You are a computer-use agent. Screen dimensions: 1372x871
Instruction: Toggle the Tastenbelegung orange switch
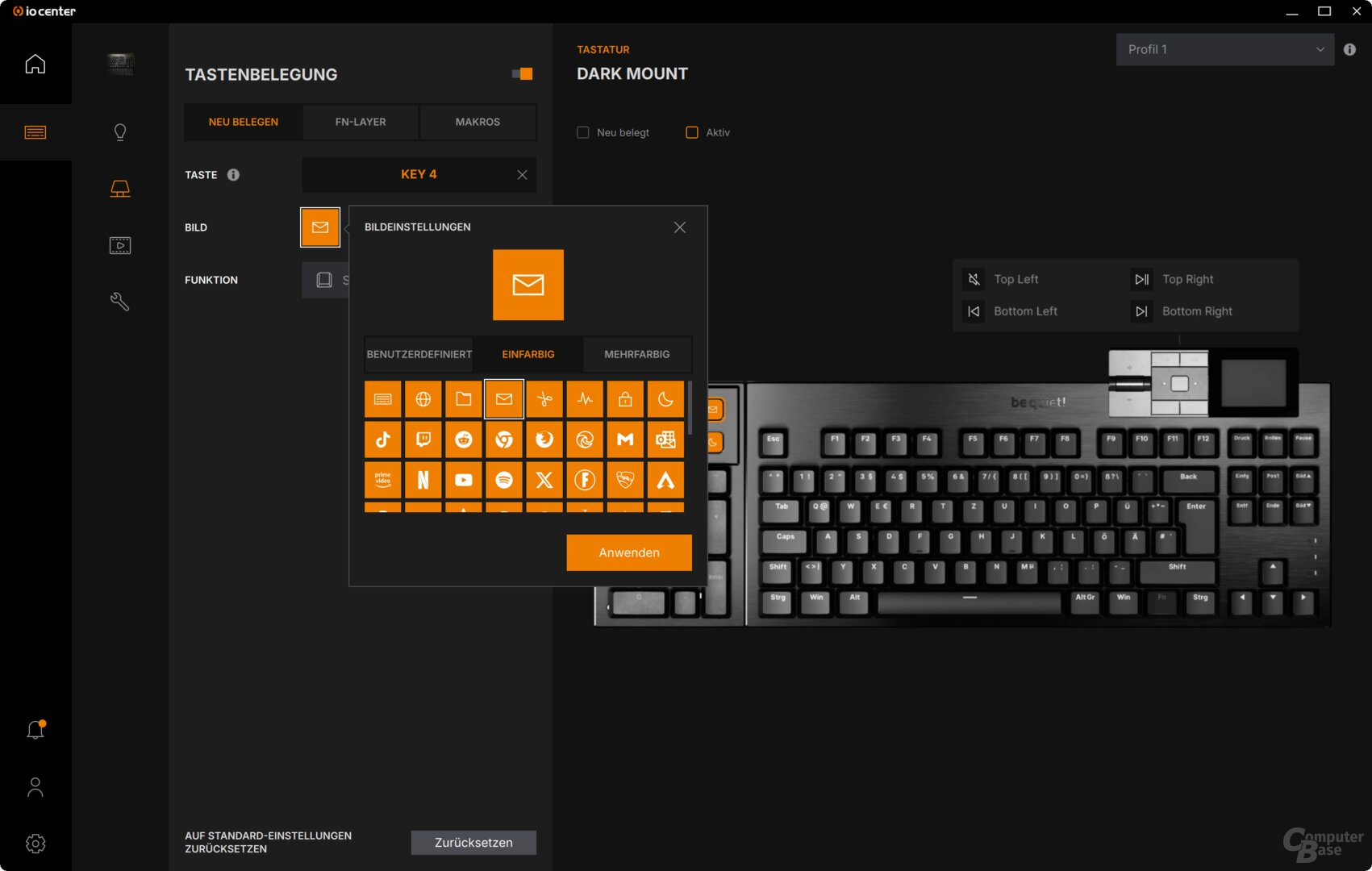click(523, 74)
